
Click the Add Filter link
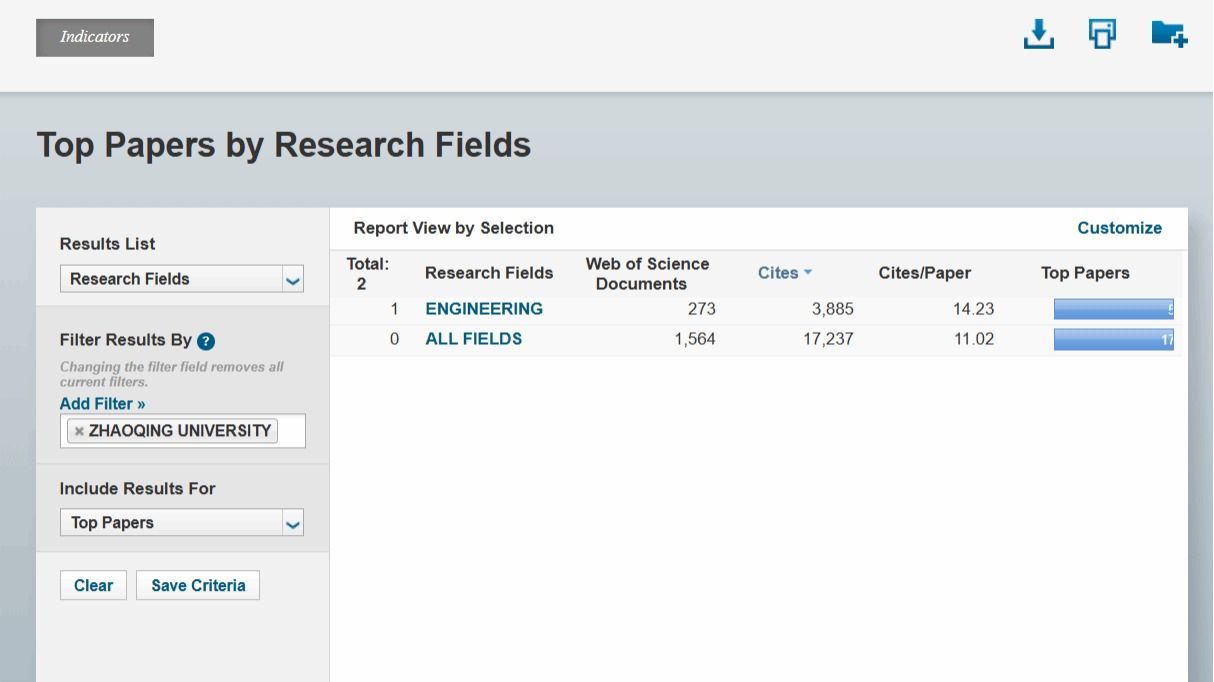[x=102, y=404]
